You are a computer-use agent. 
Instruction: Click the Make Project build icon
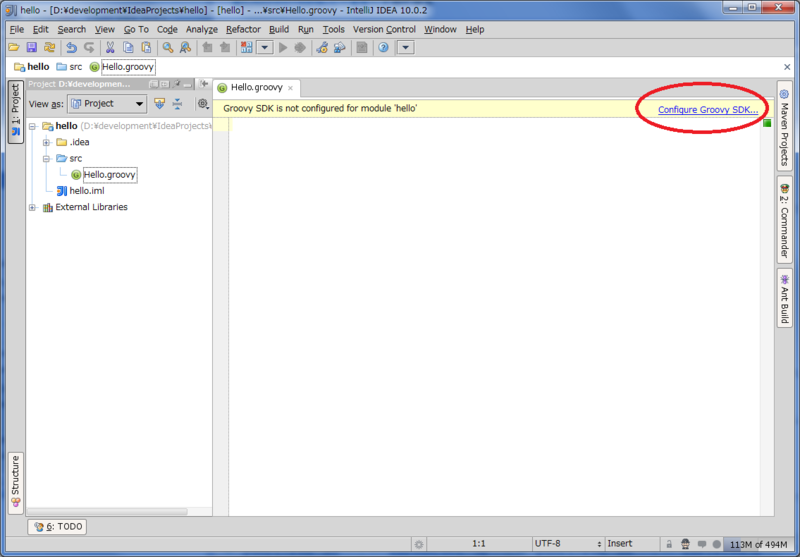[x=246, y=47]
